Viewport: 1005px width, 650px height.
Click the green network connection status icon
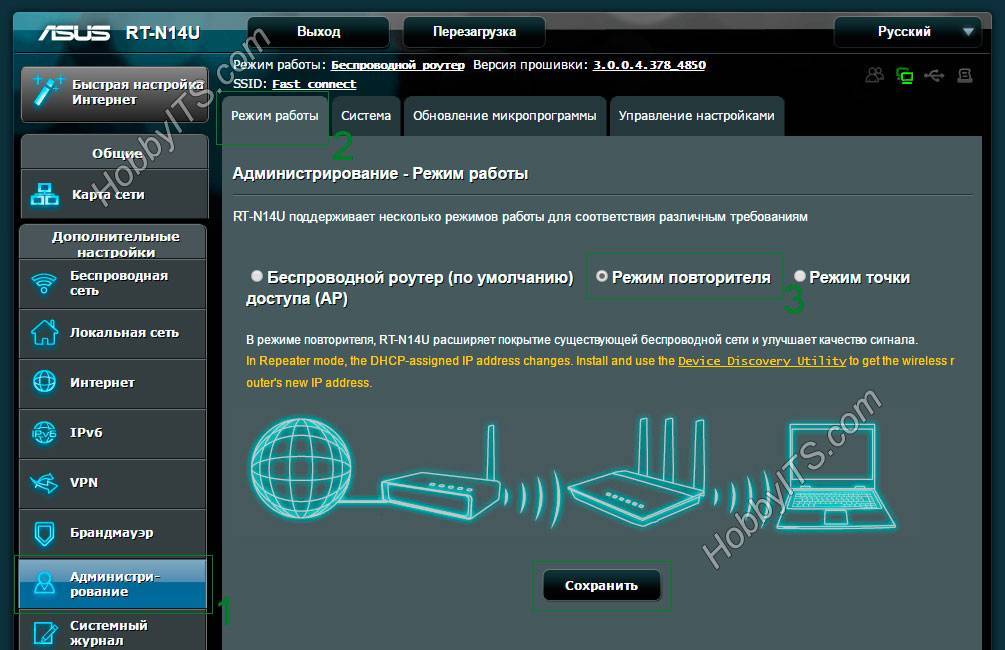pos(905,75)
